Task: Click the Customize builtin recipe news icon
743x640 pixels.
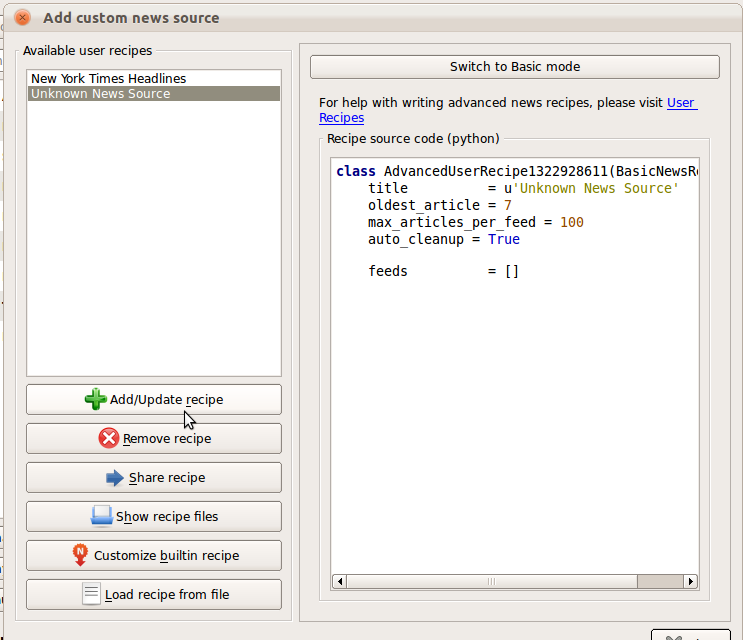Action: (80, 555)
